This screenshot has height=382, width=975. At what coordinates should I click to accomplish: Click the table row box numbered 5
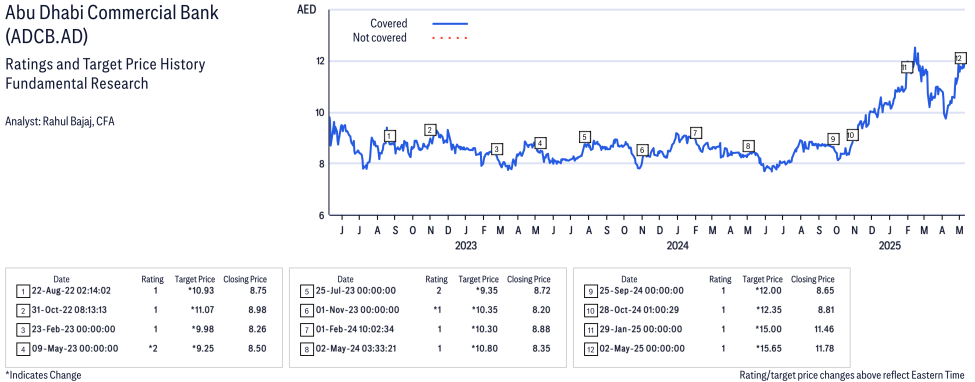pos(306,291)
